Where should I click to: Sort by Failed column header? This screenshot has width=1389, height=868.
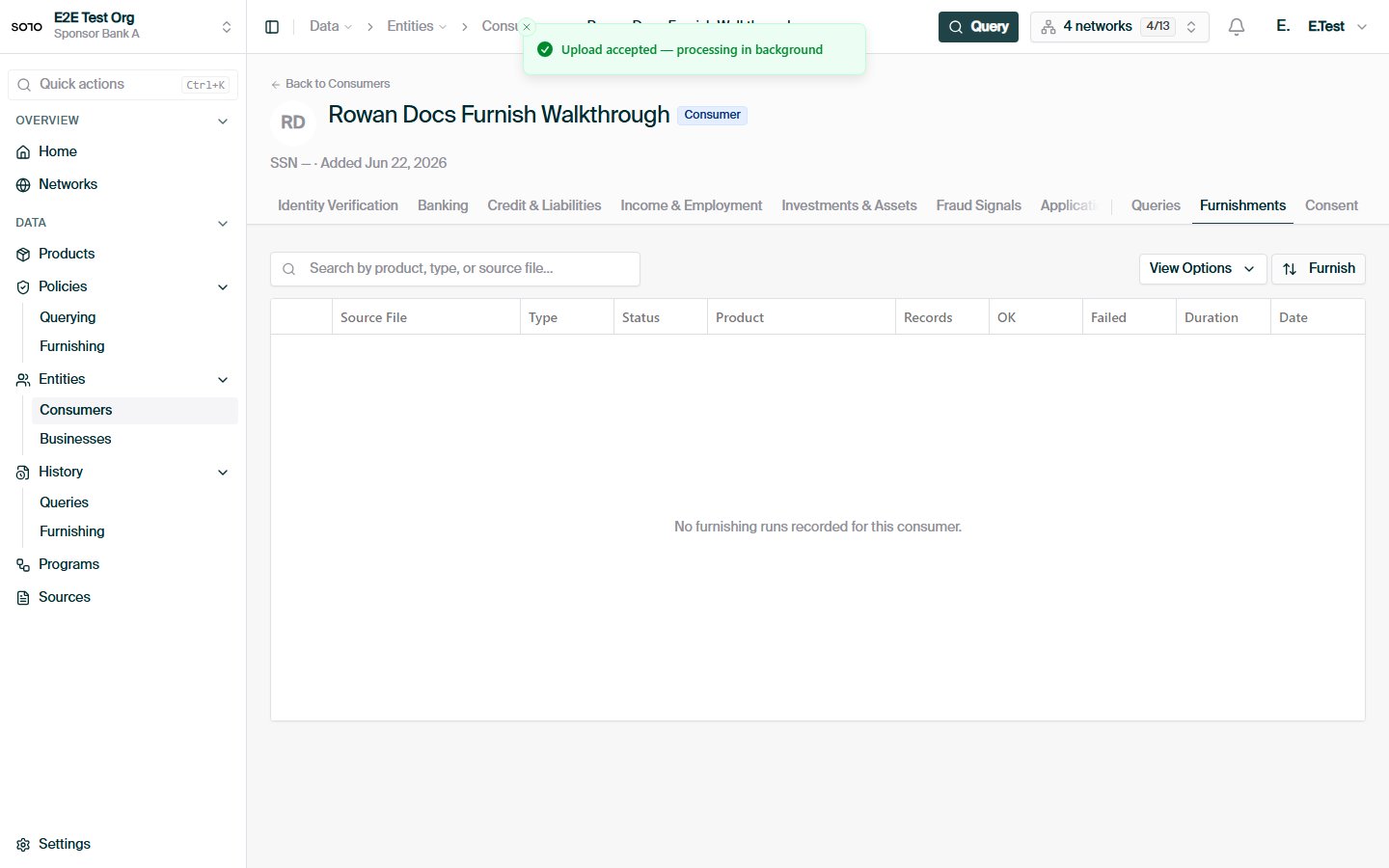click(x=1130, y=317)
